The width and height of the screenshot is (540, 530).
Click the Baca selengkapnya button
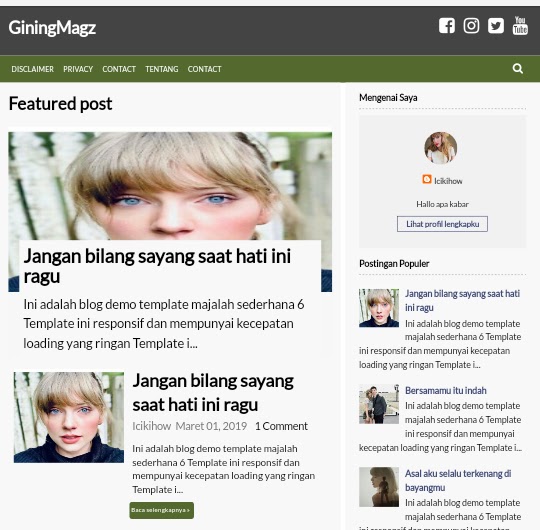162,510
